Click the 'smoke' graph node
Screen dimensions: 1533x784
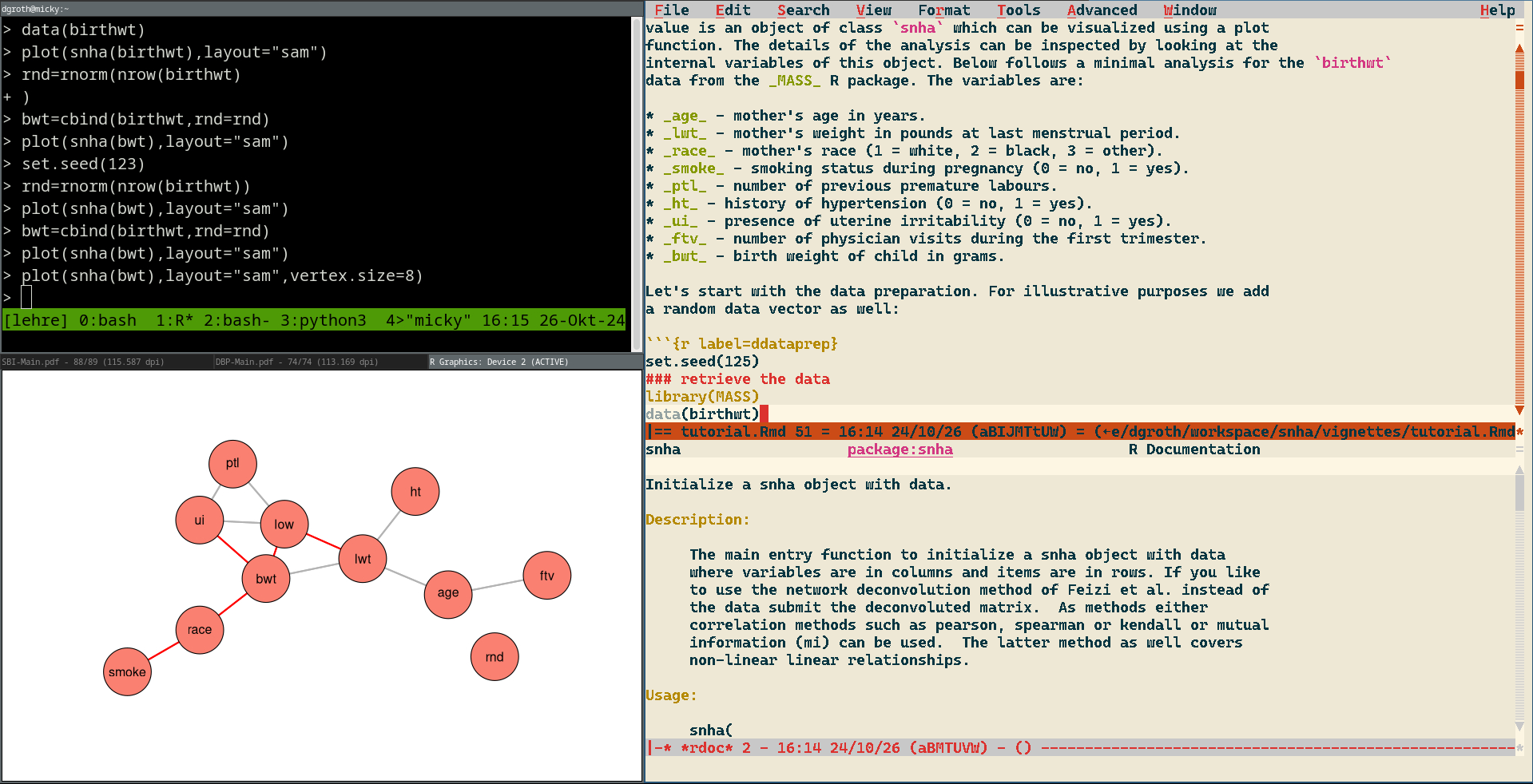pyautogui.click(x=127, y=672)
